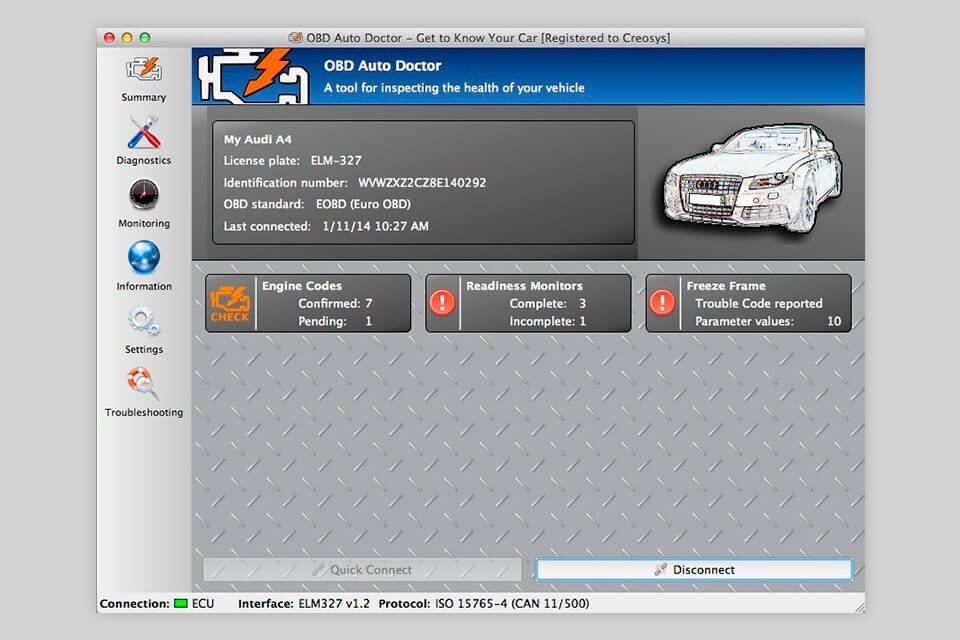The image size is (960, 640).
Task: Open the Information section icon
Action: click(x=142, y=259)
